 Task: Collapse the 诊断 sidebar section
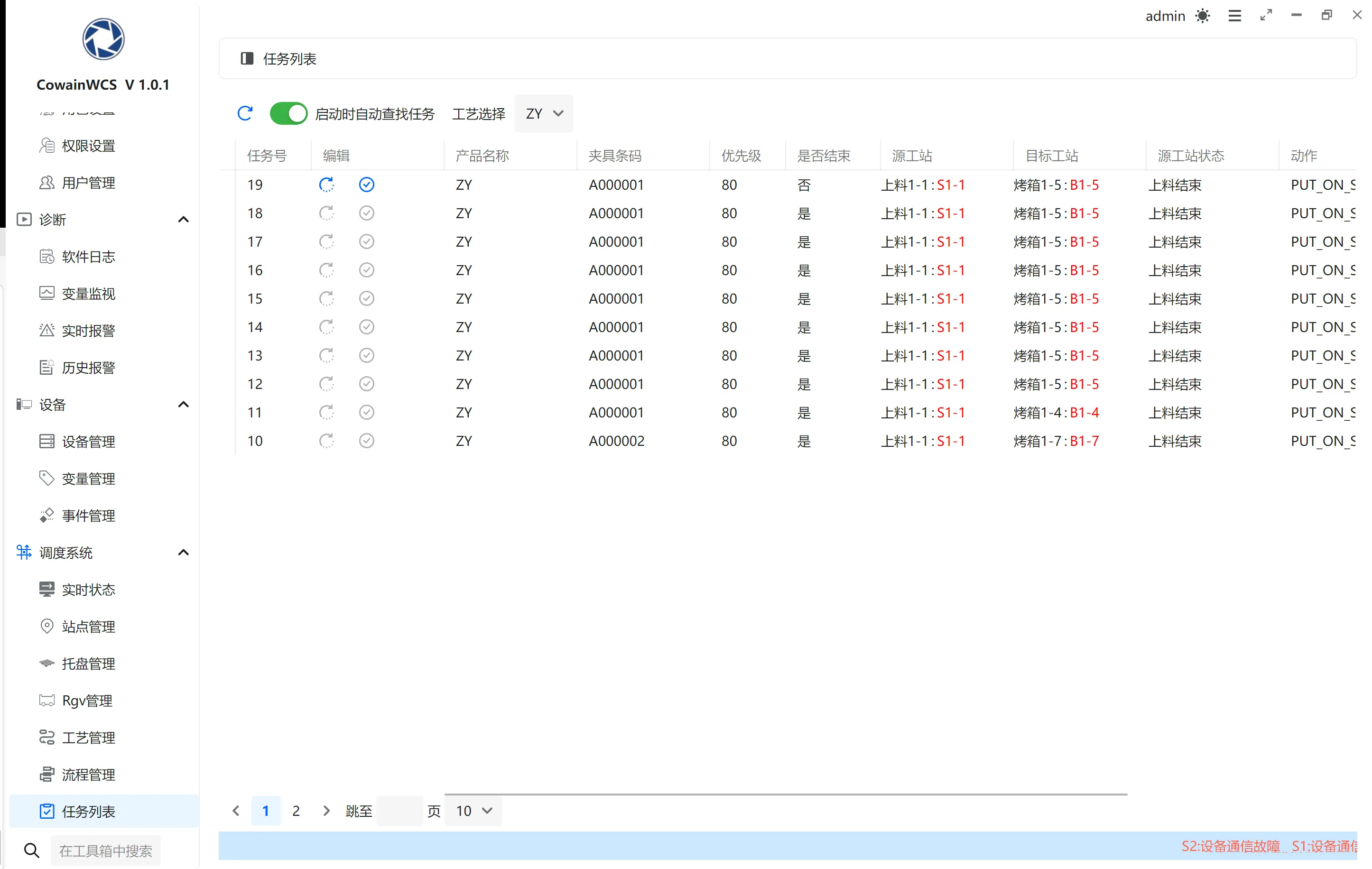pos(184,220)
